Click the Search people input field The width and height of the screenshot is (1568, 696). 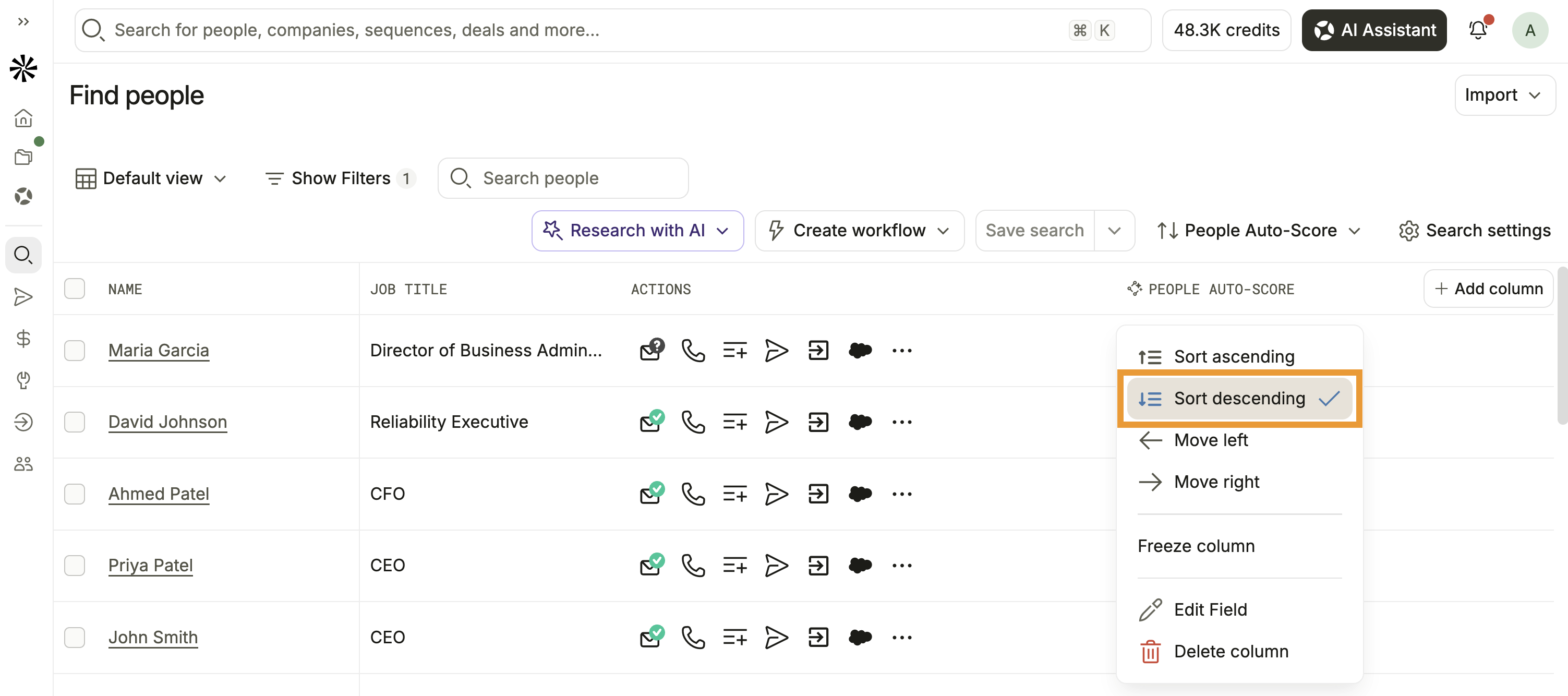pos(563,178)
